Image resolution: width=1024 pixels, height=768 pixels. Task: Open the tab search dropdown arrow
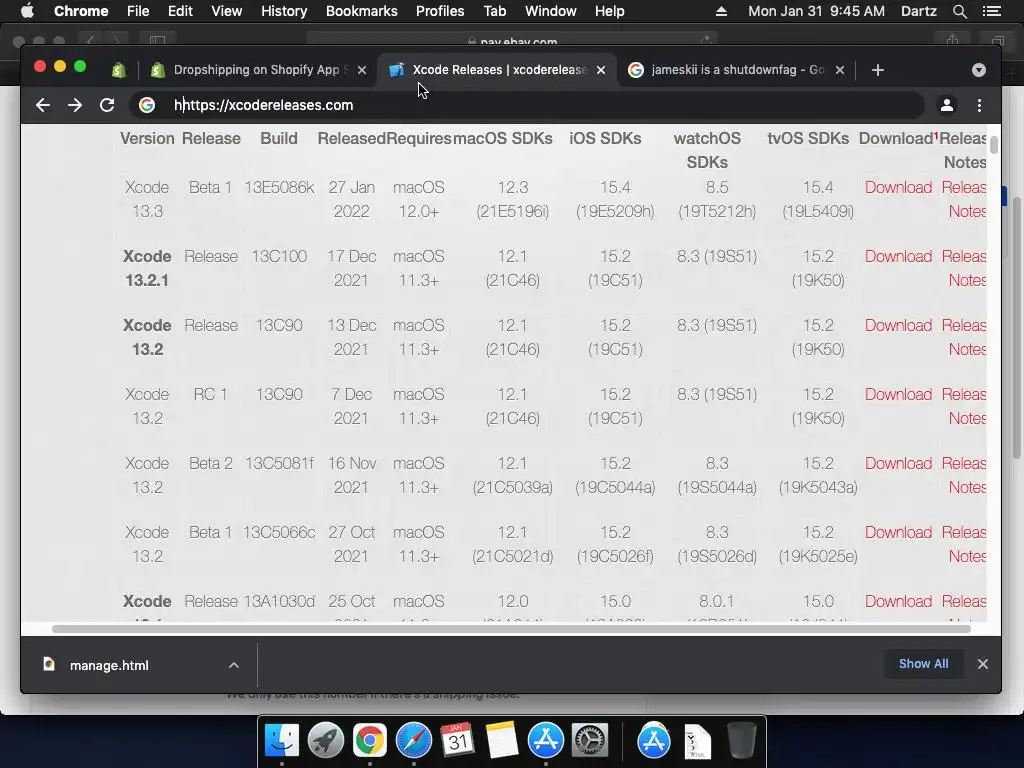[978, 70]
